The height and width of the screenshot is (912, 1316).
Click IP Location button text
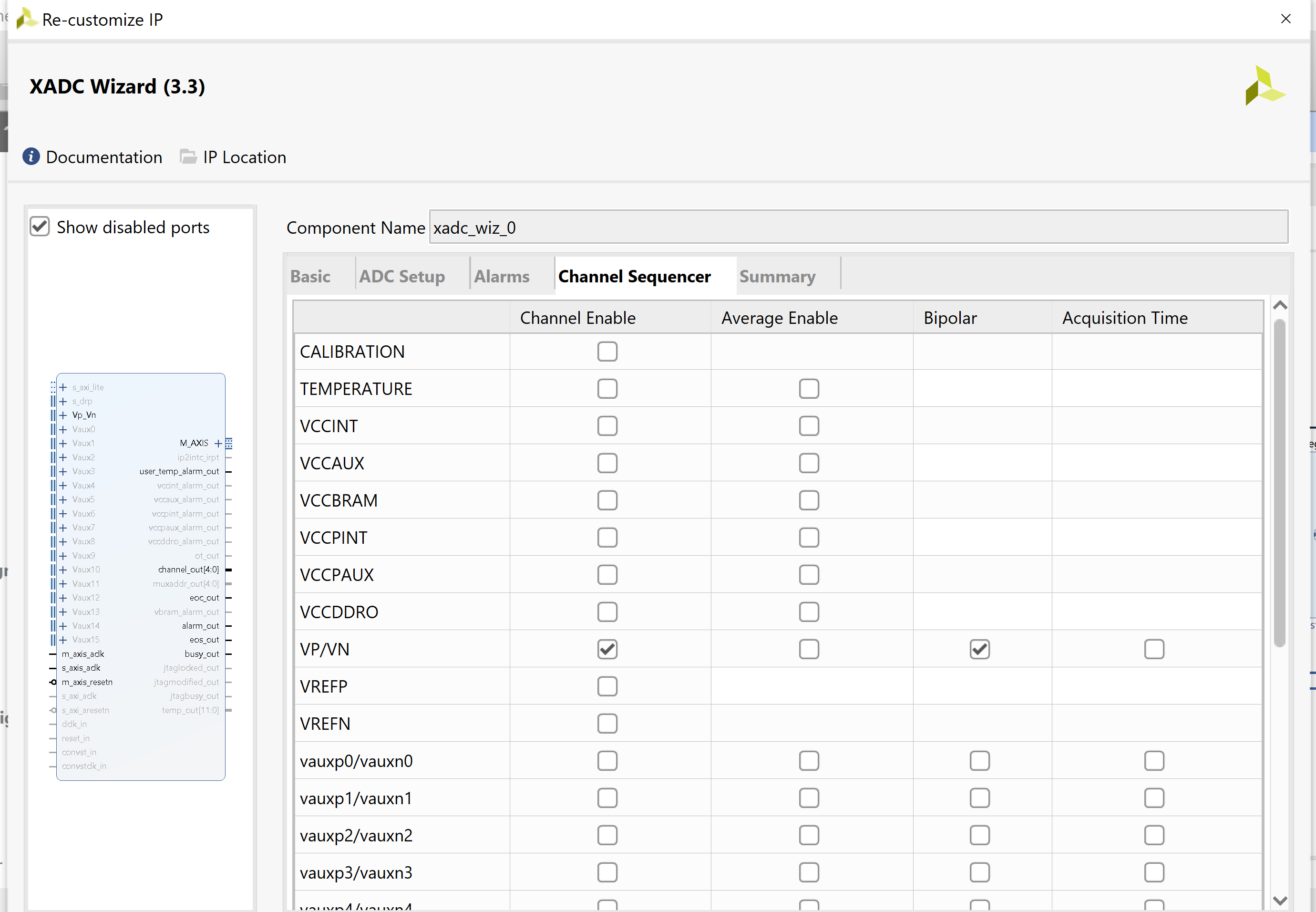pyautogui.click(x=245, y=157)
